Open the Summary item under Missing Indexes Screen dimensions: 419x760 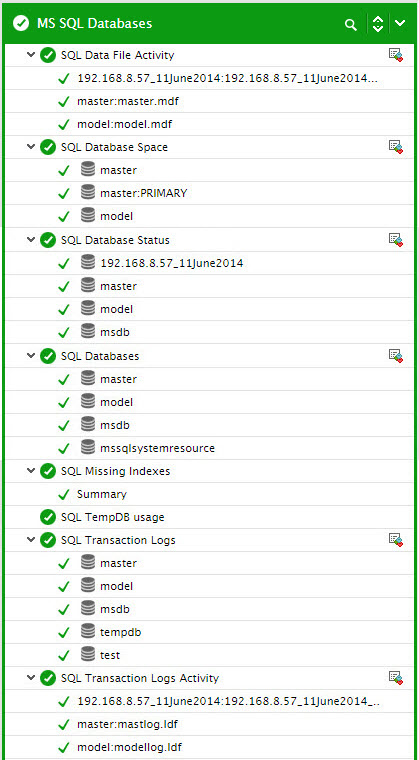pos(101,494)
